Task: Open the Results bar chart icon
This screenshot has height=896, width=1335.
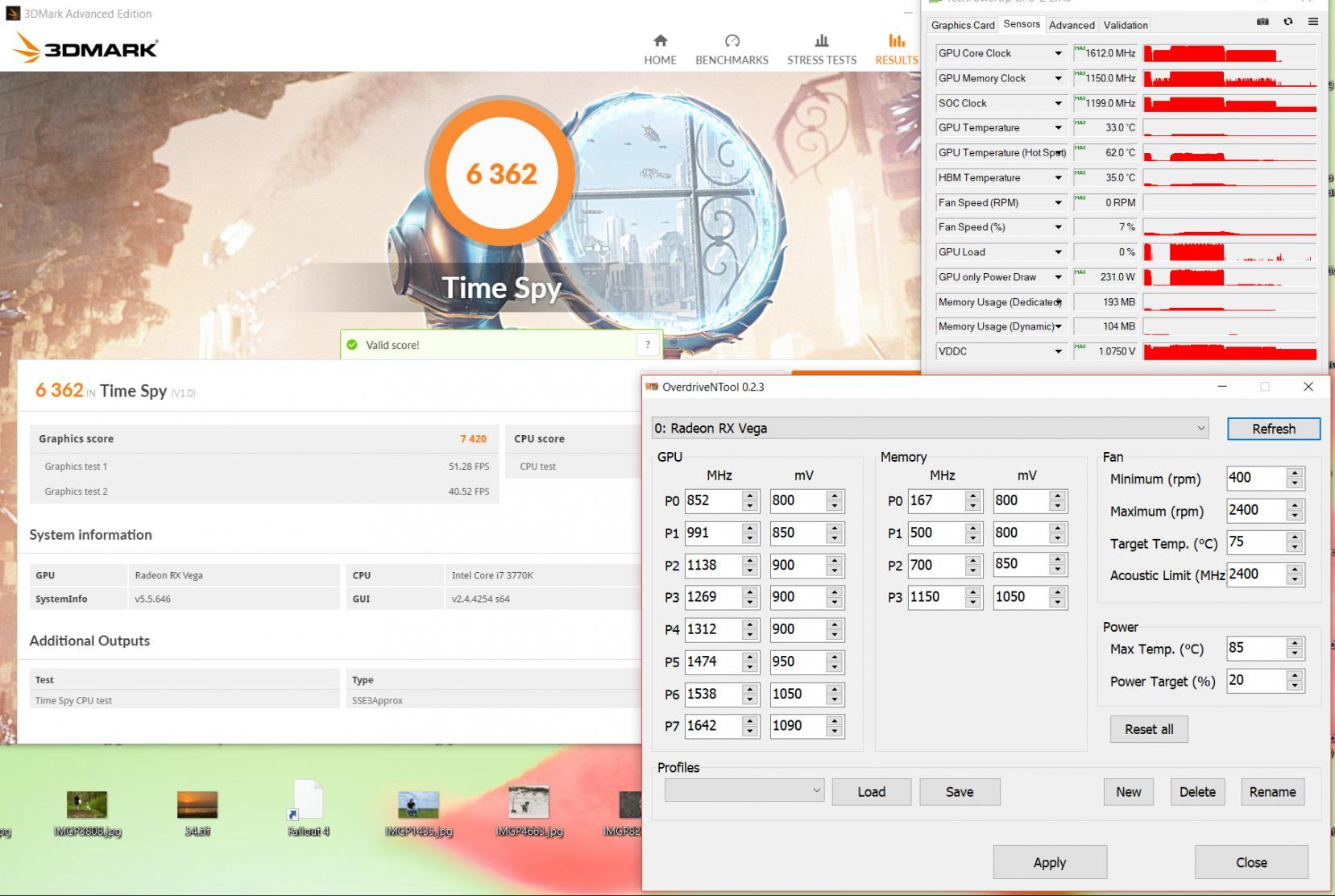Action: tap(896, 40)
